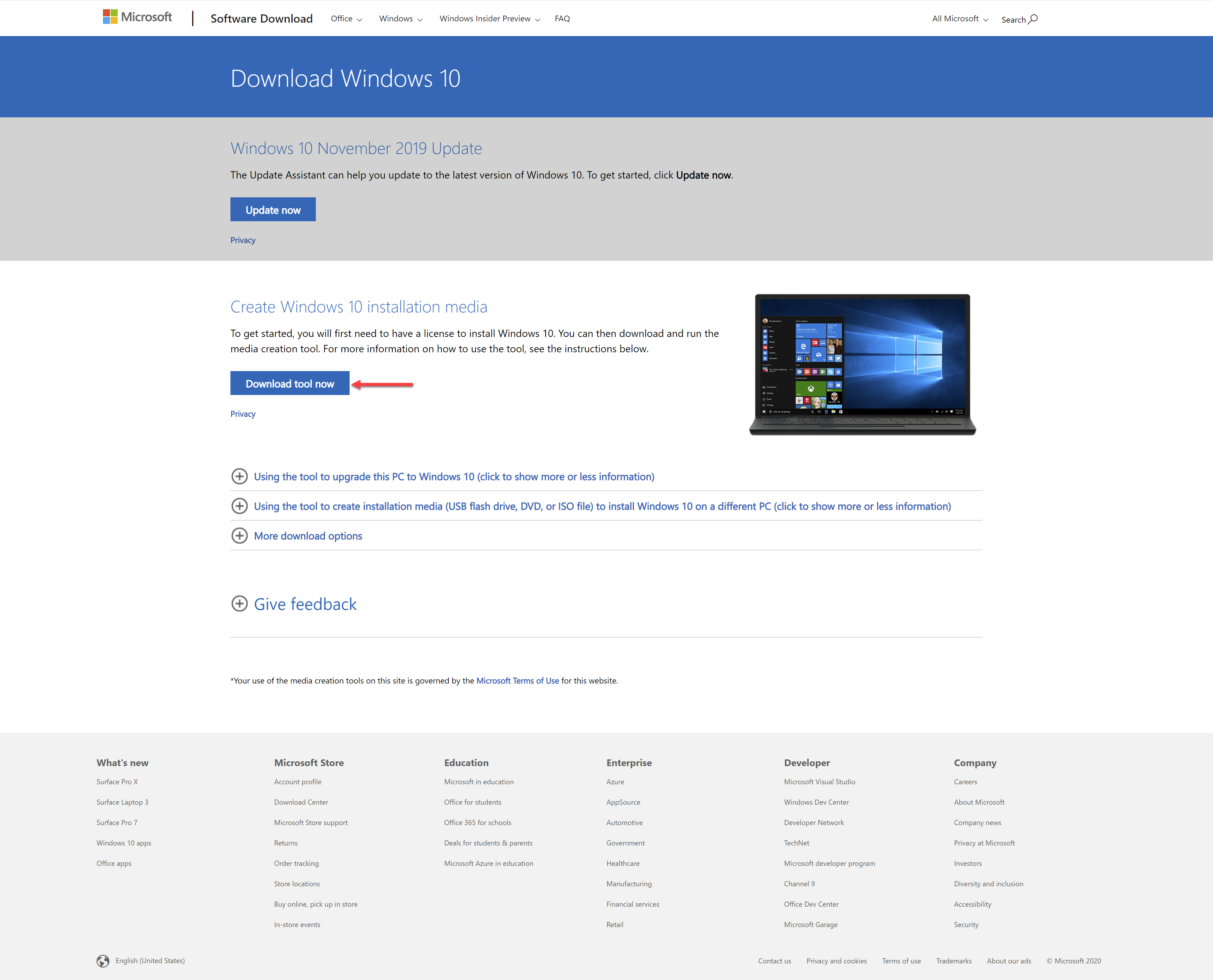This screenshot has height=980, width=1213.
Task: Click the Download tool now button
Action: coord(289,383)
